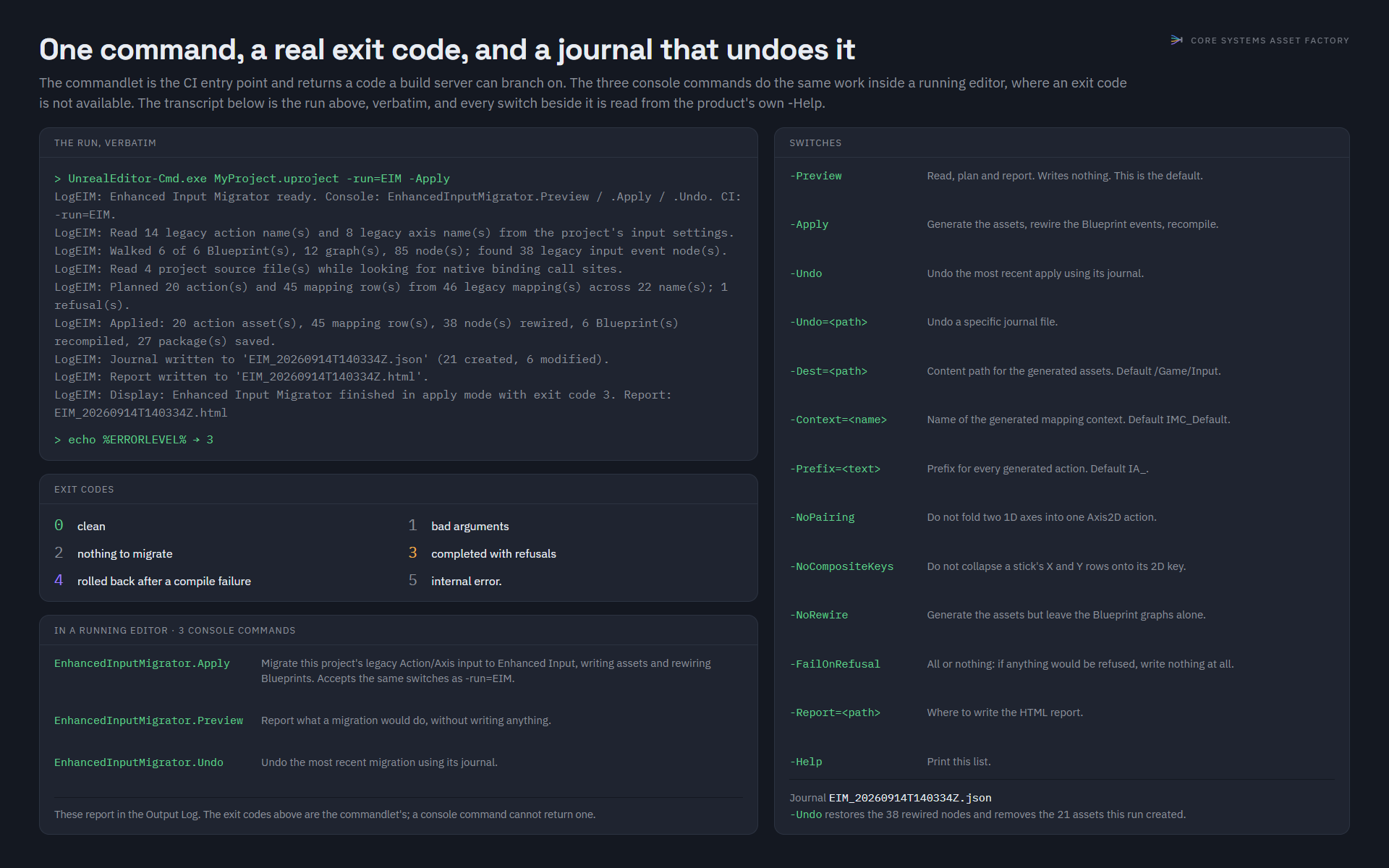Viewport: 1389px width, 868px height.
Task: Select exit code 0 clean
Action: click(x=80, y=526)
